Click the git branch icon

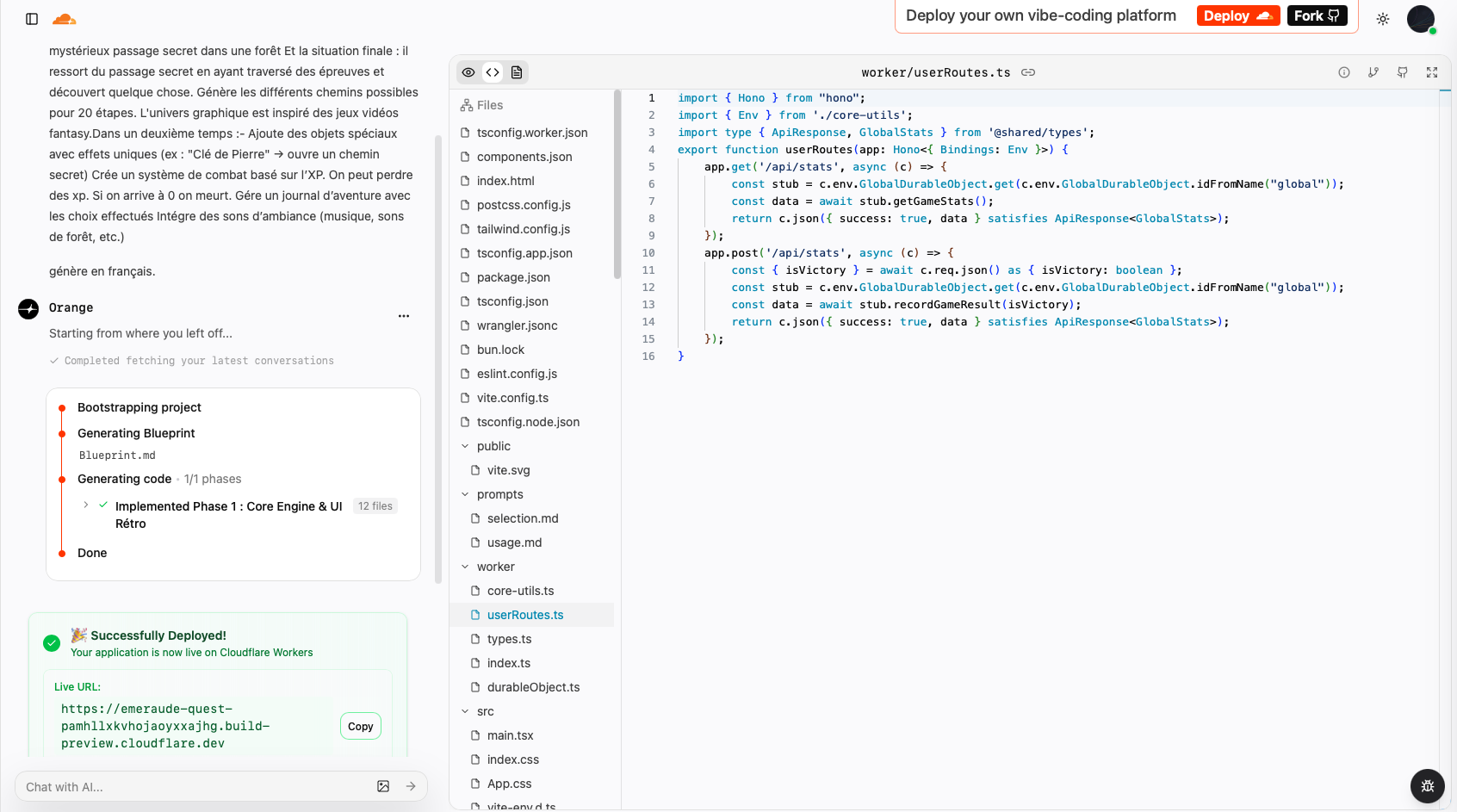(1373, 72)
